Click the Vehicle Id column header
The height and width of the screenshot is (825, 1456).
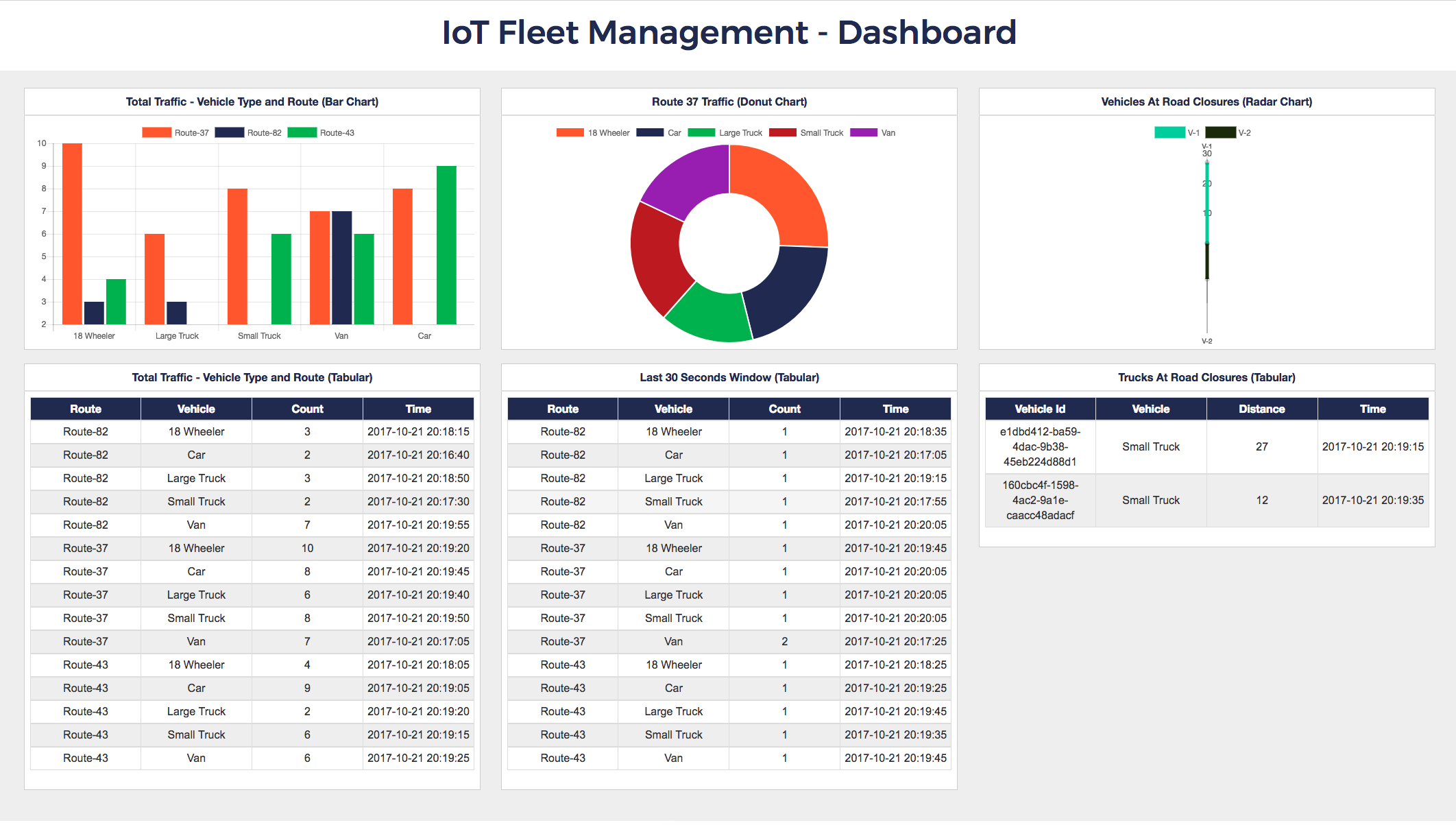click(x=1039, y=409)
